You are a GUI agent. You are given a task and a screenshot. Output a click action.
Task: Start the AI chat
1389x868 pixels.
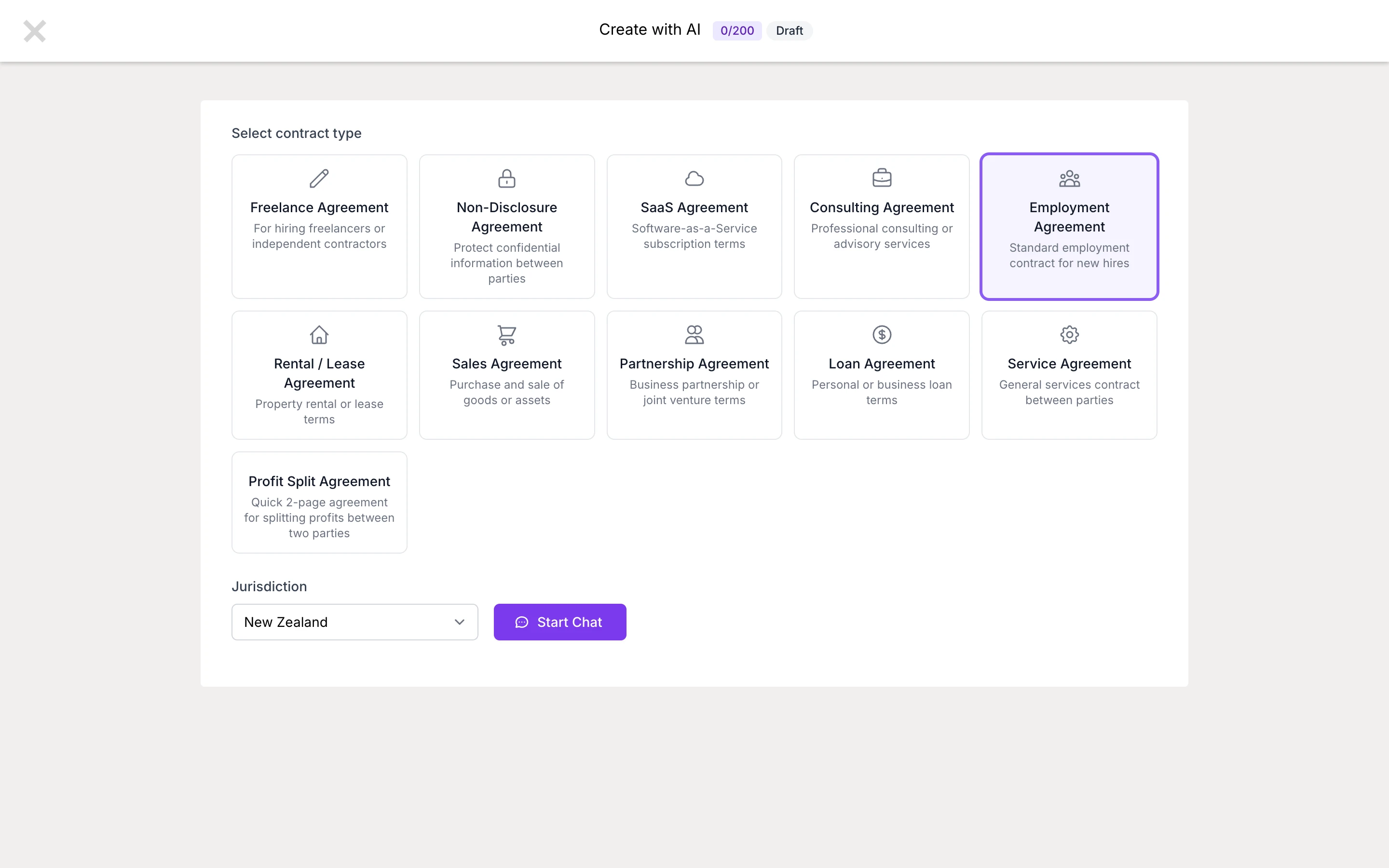click(559, 622)
